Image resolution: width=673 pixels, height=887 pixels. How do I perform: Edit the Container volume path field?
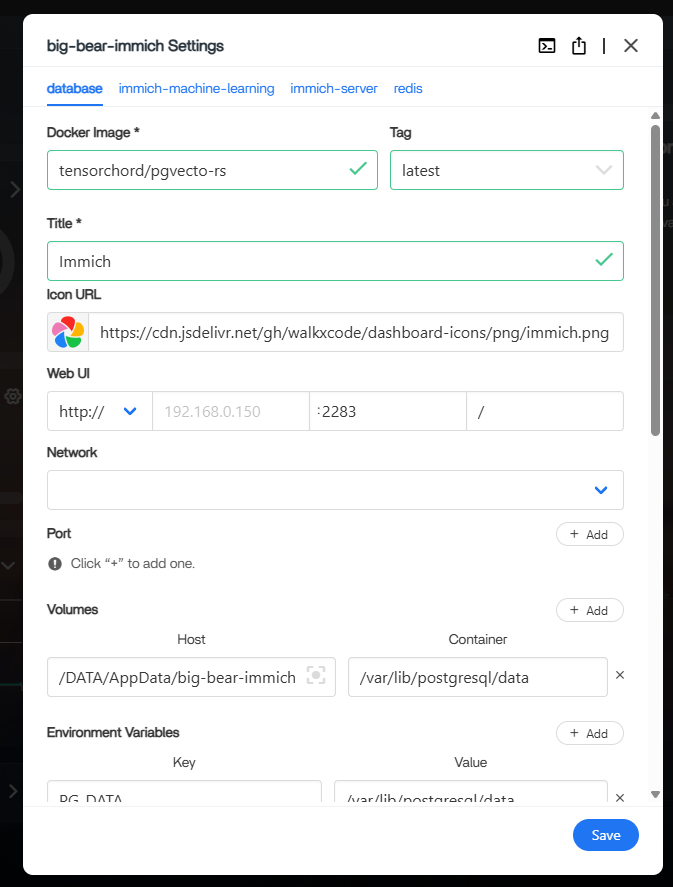pyautogui.click(x=478, y=677)
